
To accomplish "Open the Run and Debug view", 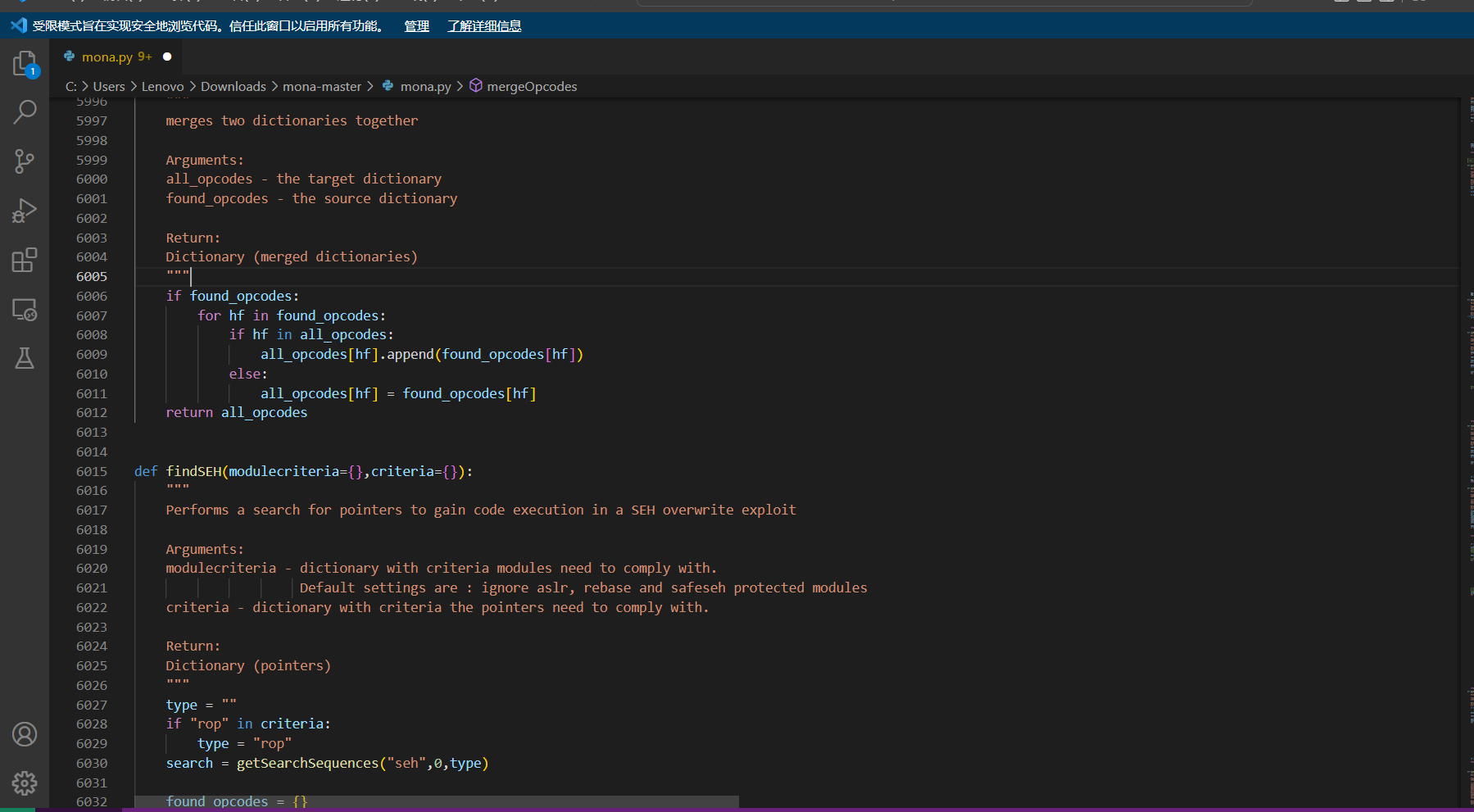I will click(x=25, y=211).
